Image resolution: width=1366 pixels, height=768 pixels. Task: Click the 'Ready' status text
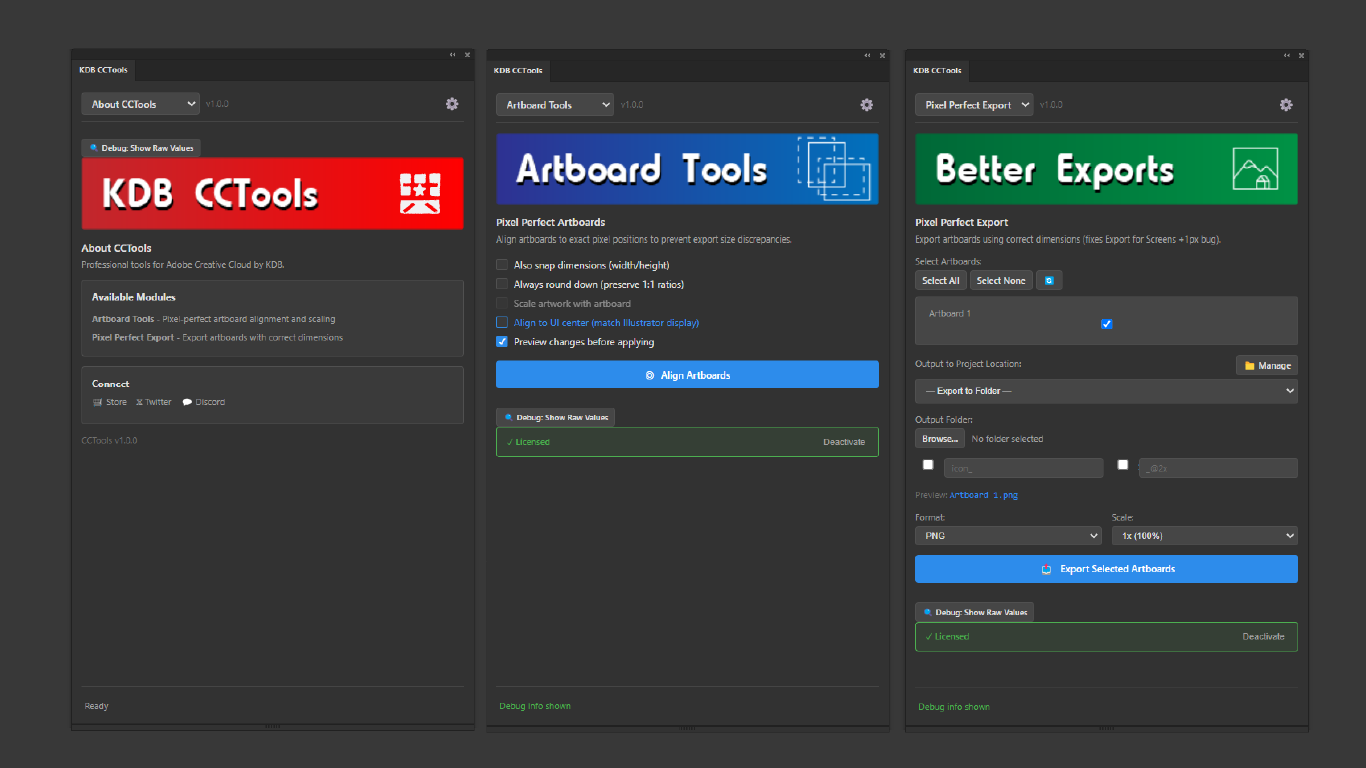[97, 706]
